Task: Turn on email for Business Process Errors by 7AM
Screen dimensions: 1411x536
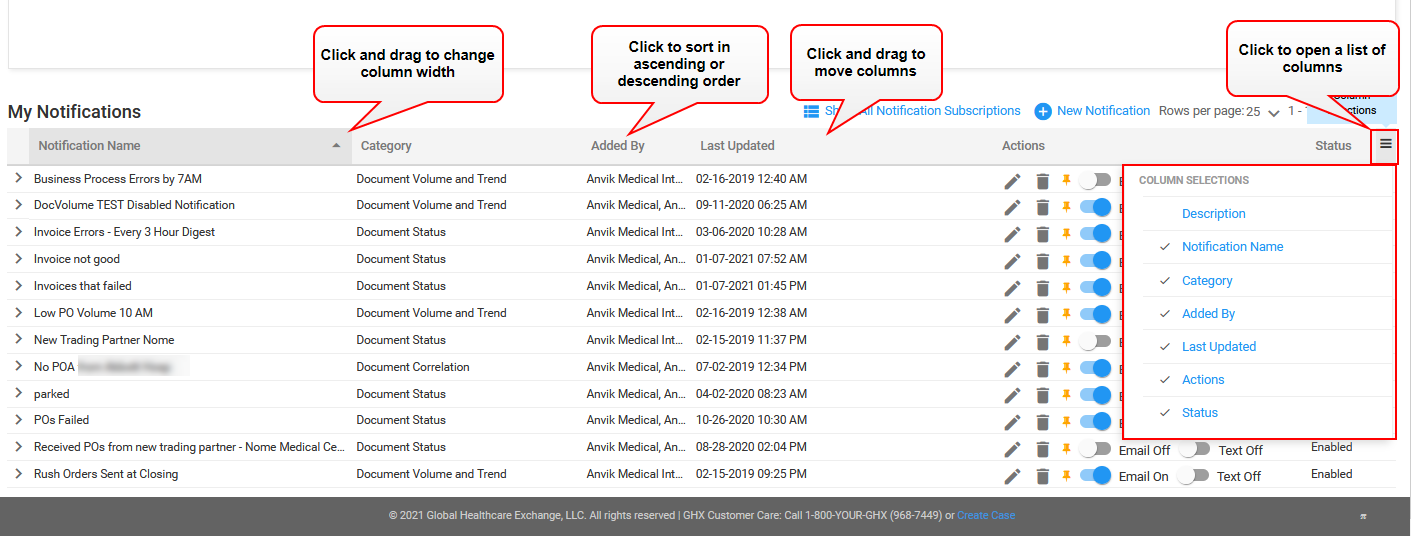Action: pos(1096,180)
